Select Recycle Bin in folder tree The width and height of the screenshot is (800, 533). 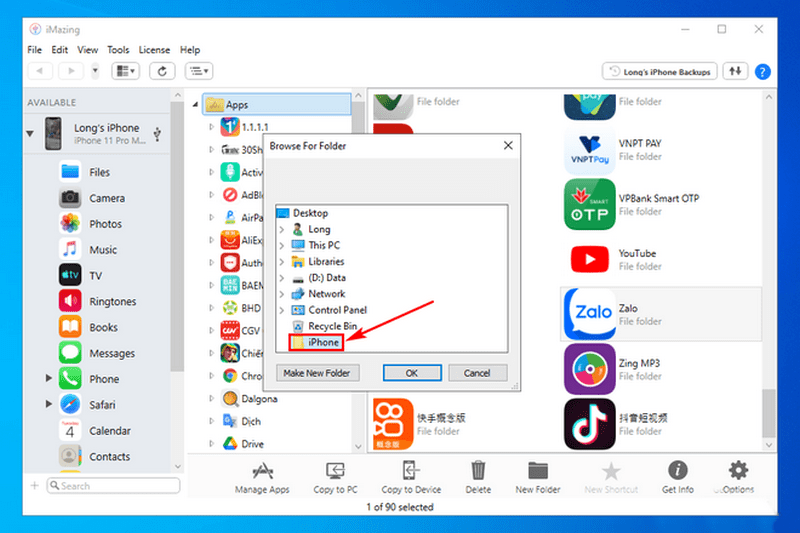click(x=324, y=326)
